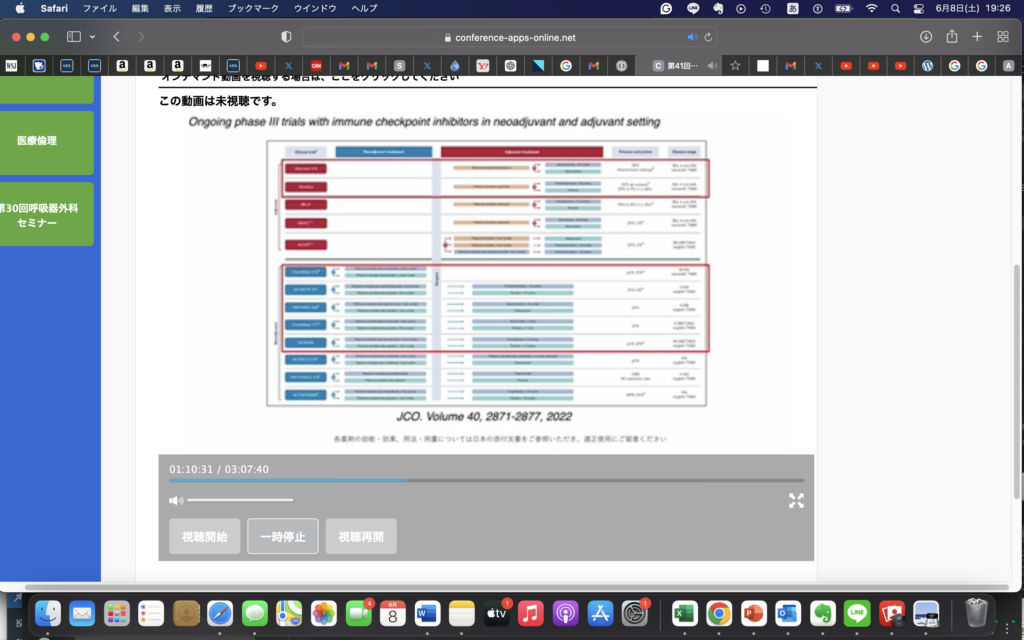Reload the page with the refresh icon
The height and width of the screenshot is (640, 1024).
(x=709, y=37)
